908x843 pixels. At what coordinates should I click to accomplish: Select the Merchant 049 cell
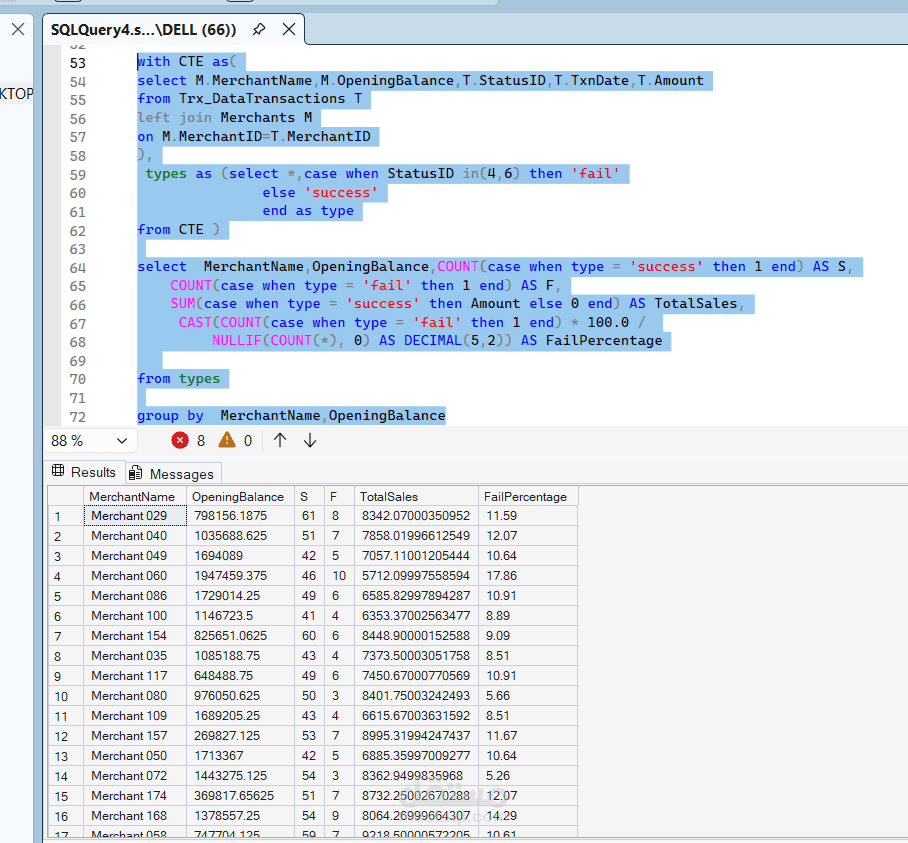(x=135, y=556)
